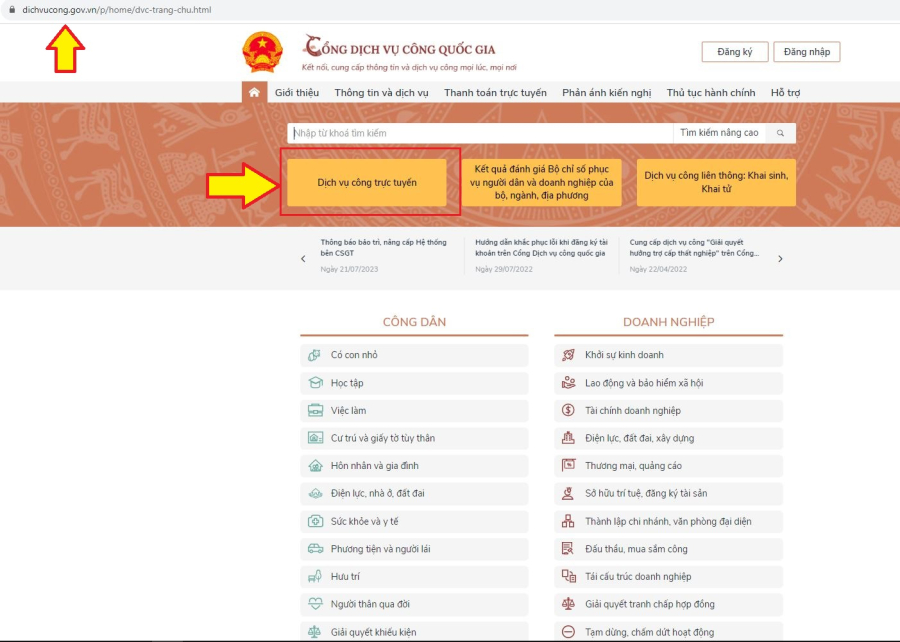This screenshot has width=900, height=642.
Task: Click the Thương mại, quảng cáo icon
Action: tap(568, 465)
